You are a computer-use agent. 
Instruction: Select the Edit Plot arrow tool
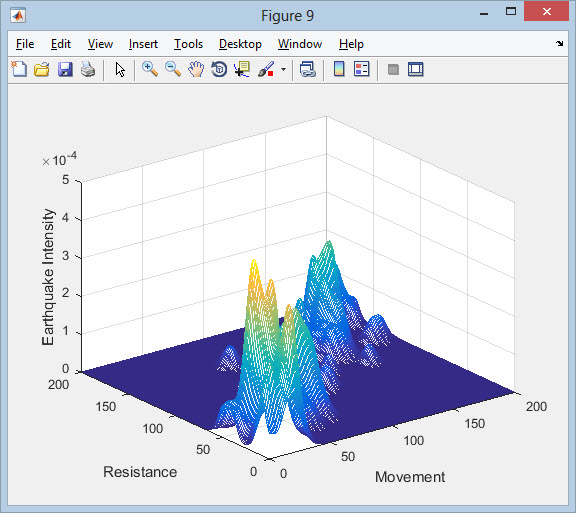[120, 69]
